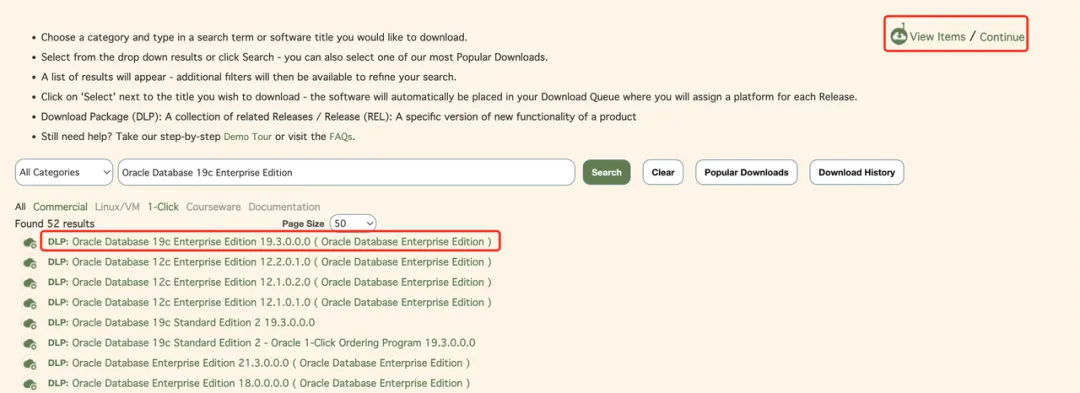The image size is (1080, 393).
Task: Select the Courseware filter tab
Action: (214, 206)
